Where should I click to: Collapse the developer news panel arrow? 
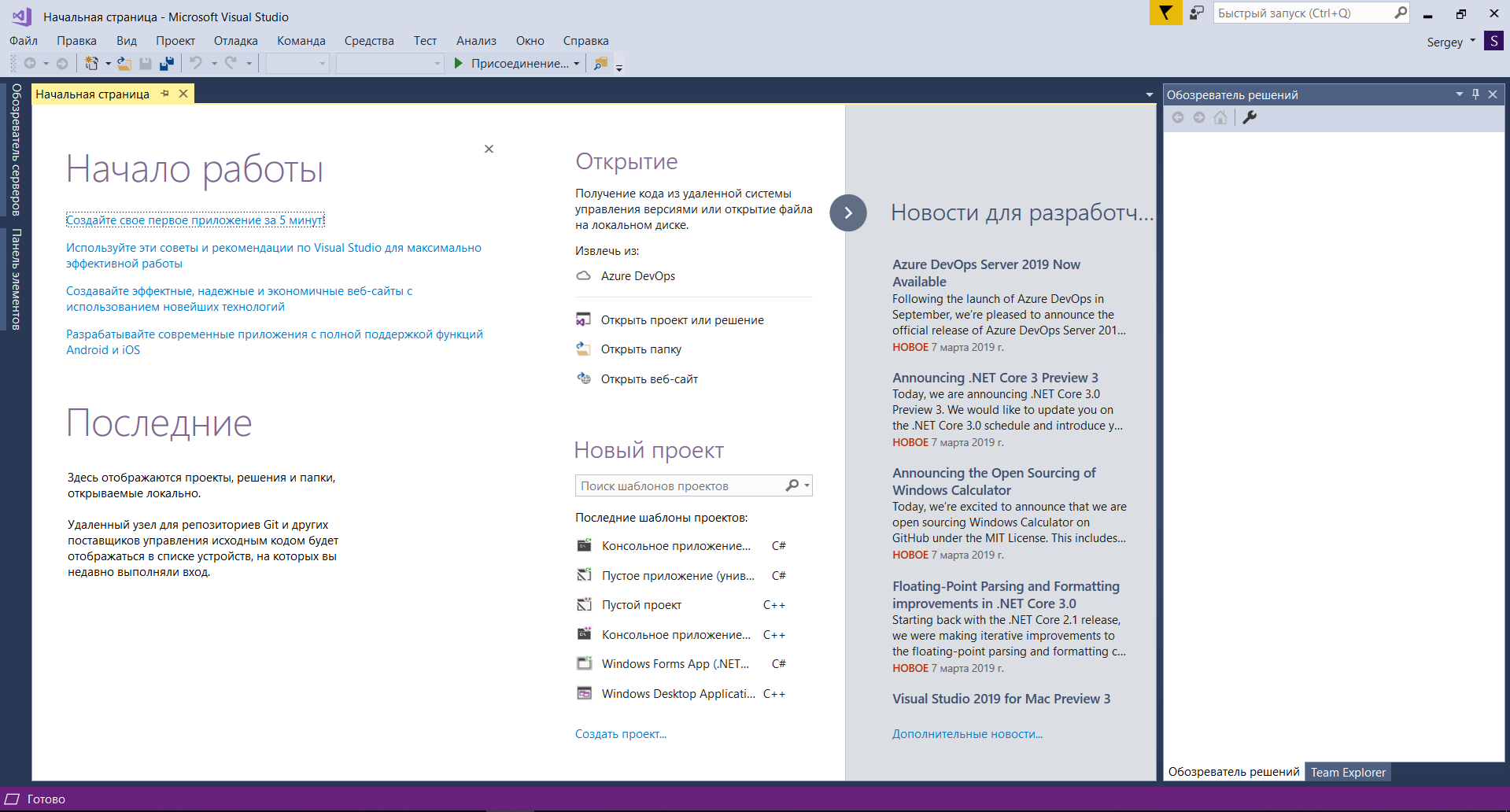[x=848, y=212]
